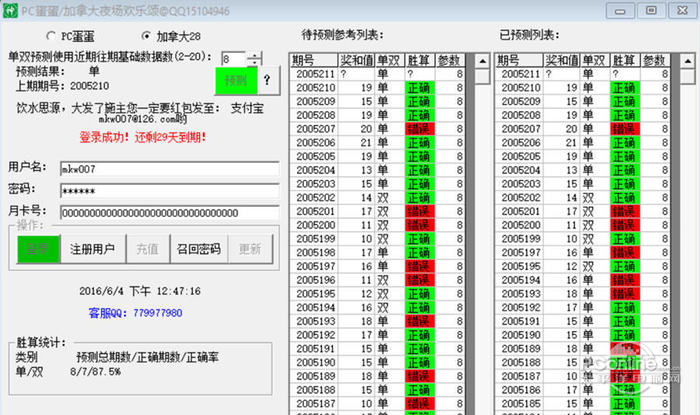Select row 2005192 in 已预测列表

[583, 307]
